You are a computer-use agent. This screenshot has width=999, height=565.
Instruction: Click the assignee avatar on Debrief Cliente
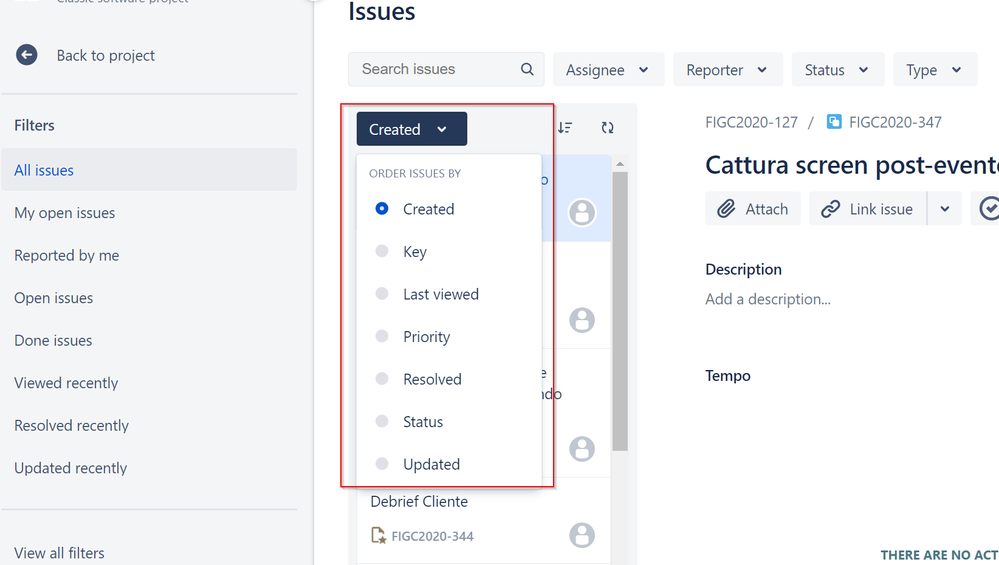(582, 535)
